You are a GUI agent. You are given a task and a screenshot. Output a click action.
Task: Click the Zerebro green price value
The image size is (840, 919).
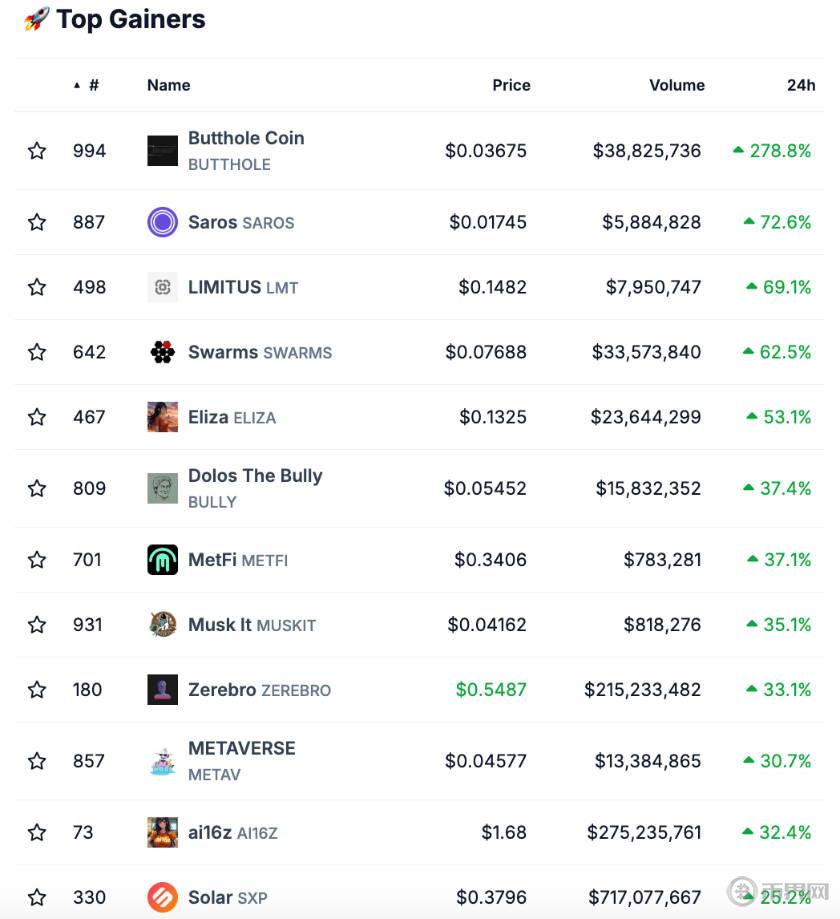pos(491,690)
